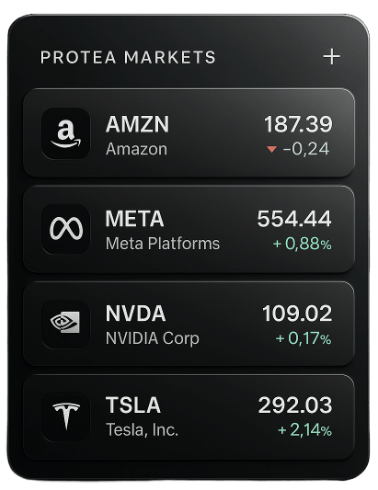This screenshot has width=378, height=490.
Task: Open the AMZN stock row
Action: (x=189, y=133)
